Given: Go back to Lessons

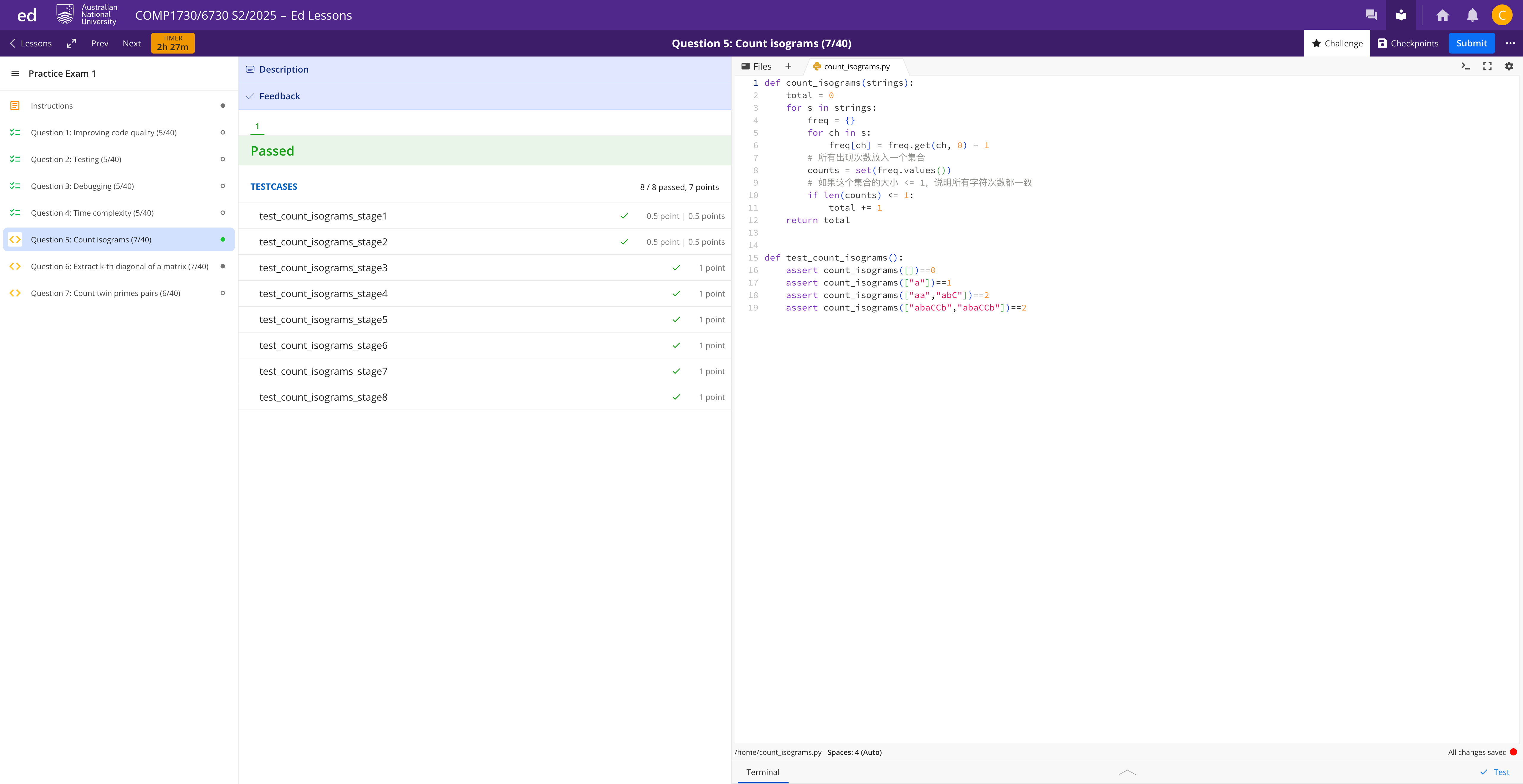Looking at the screenshot, I should 31,43.
